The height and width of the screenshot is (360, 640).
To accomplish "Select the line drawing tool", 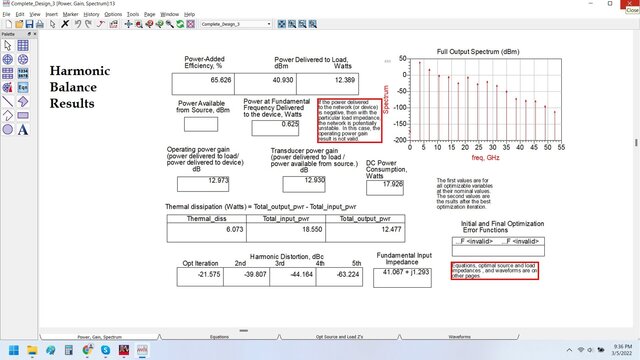I will point(7,101).
